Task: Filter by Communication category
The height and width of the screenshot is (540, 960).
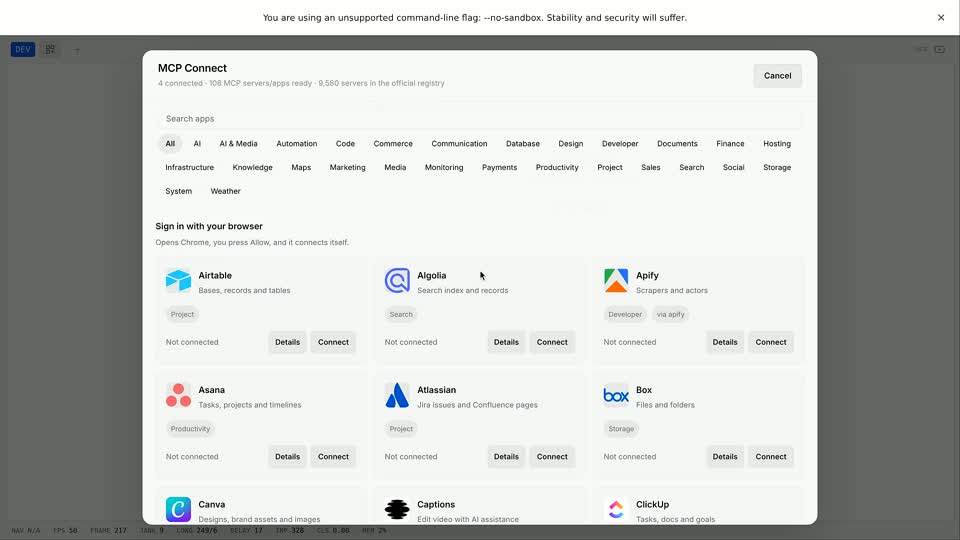Action: coord(459,144)
